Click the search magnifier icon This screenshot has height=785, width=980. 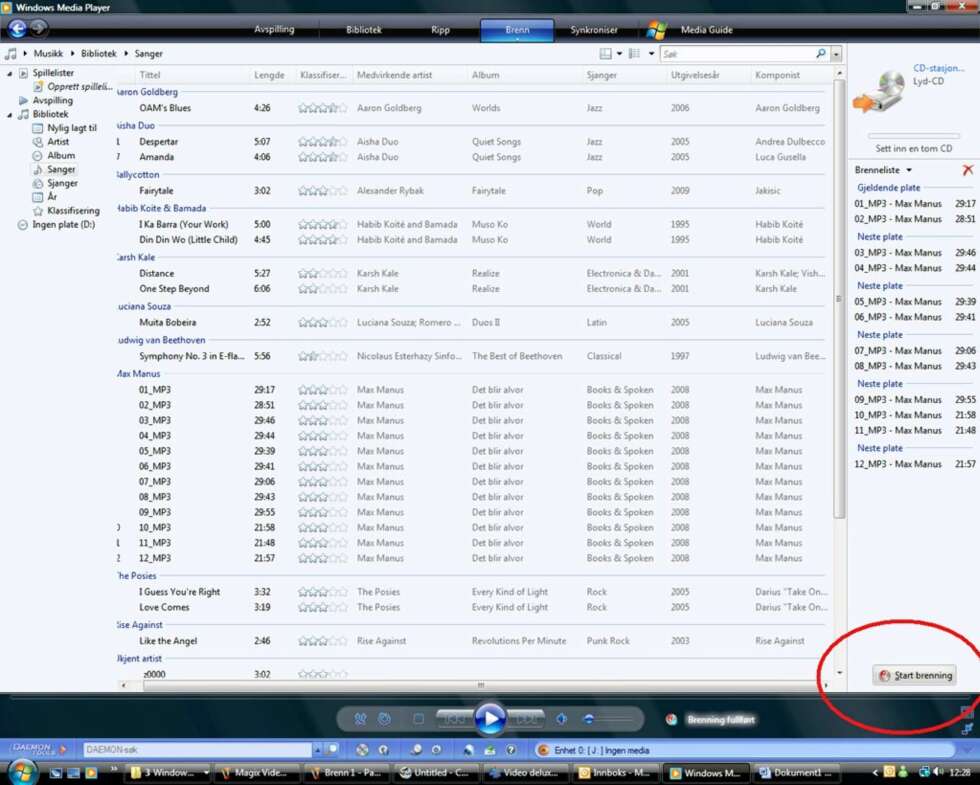click(x=821, y=54)
